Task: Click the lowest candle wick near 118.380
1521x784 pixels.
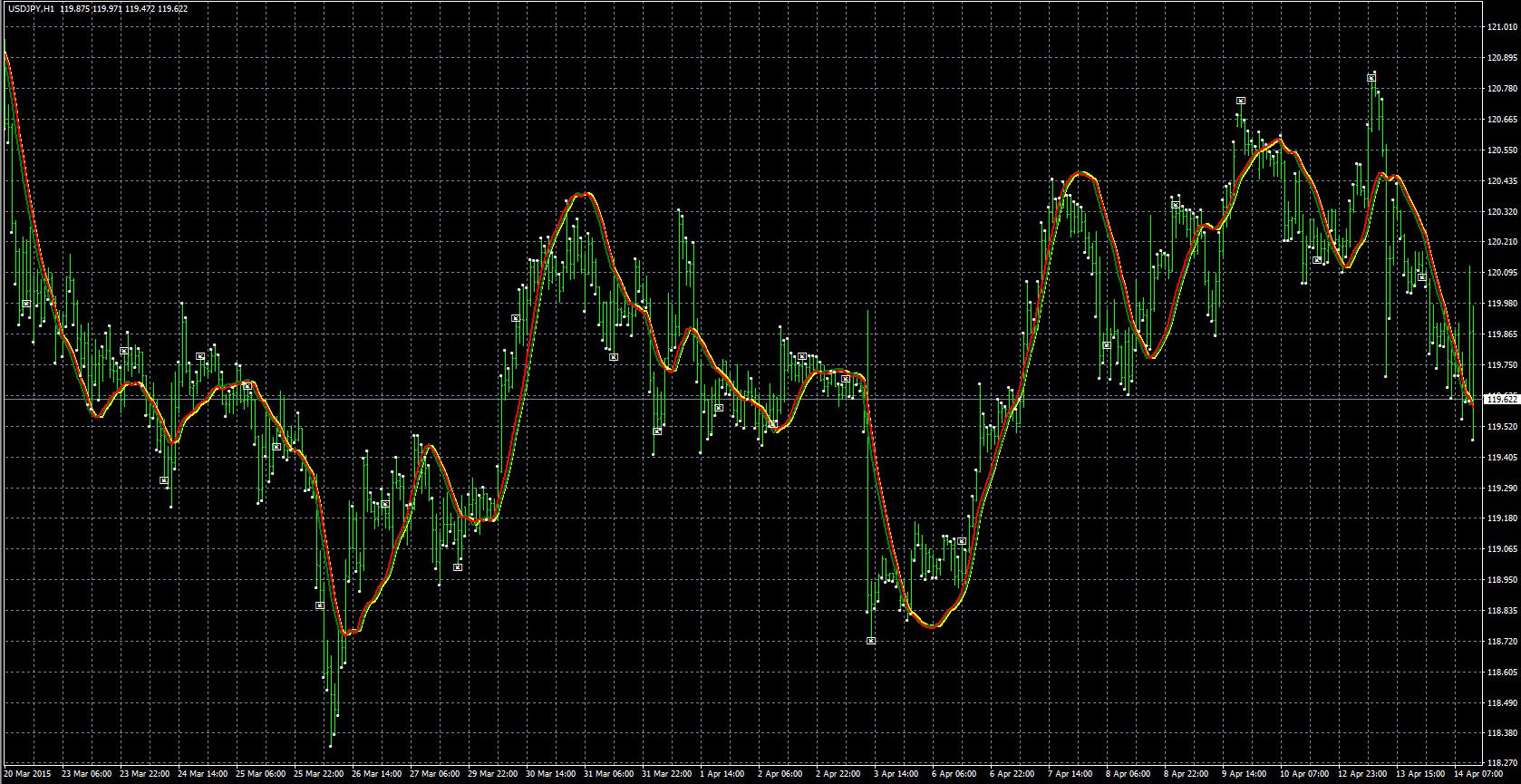Action: coord(330,745)
